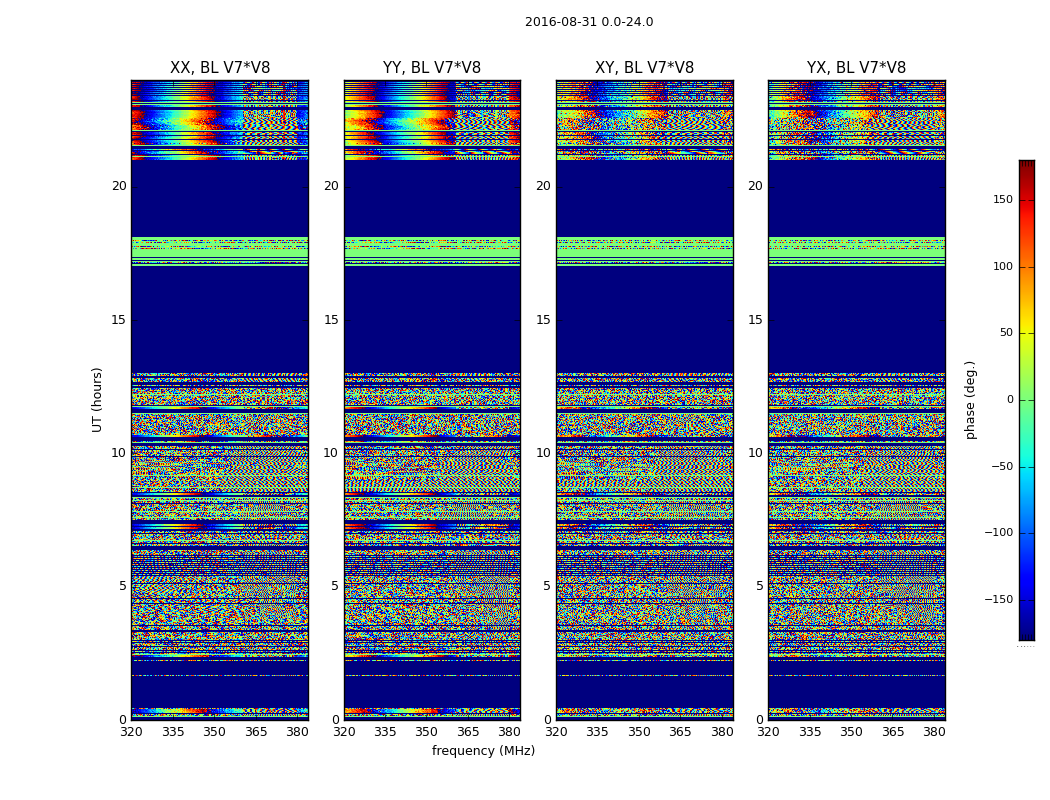Click the '5' hour tick of XY plot
The height and width of the screenshot is (800, 1050).
547,586
